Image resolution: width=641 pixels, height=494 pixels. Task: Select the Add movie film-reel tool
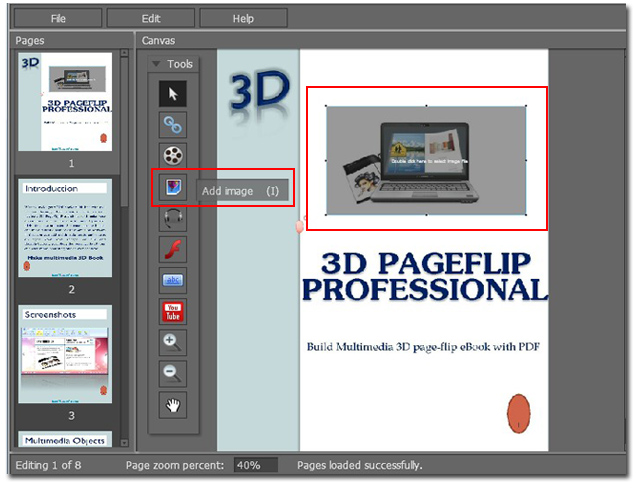pyautogui.click(x=173, y=156)
